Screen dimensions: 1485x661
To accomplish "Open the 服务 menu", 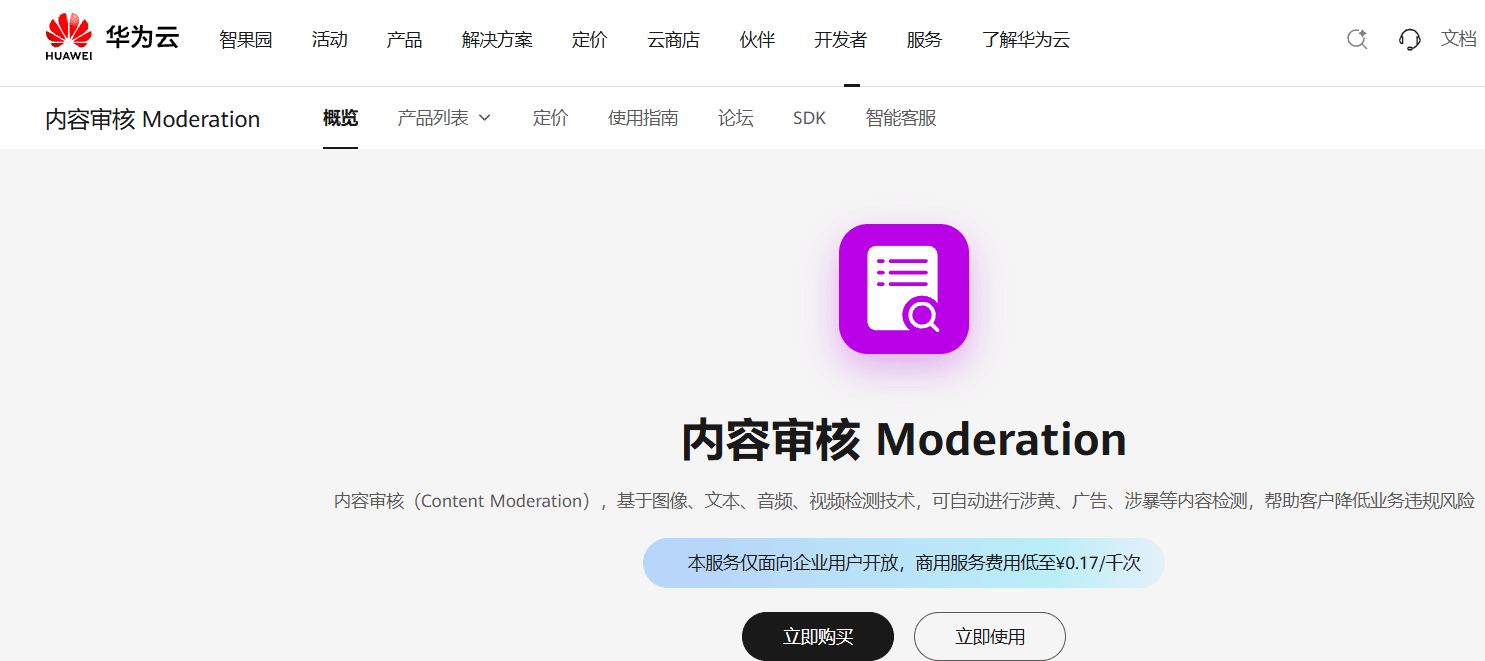I will pos(924,40).
